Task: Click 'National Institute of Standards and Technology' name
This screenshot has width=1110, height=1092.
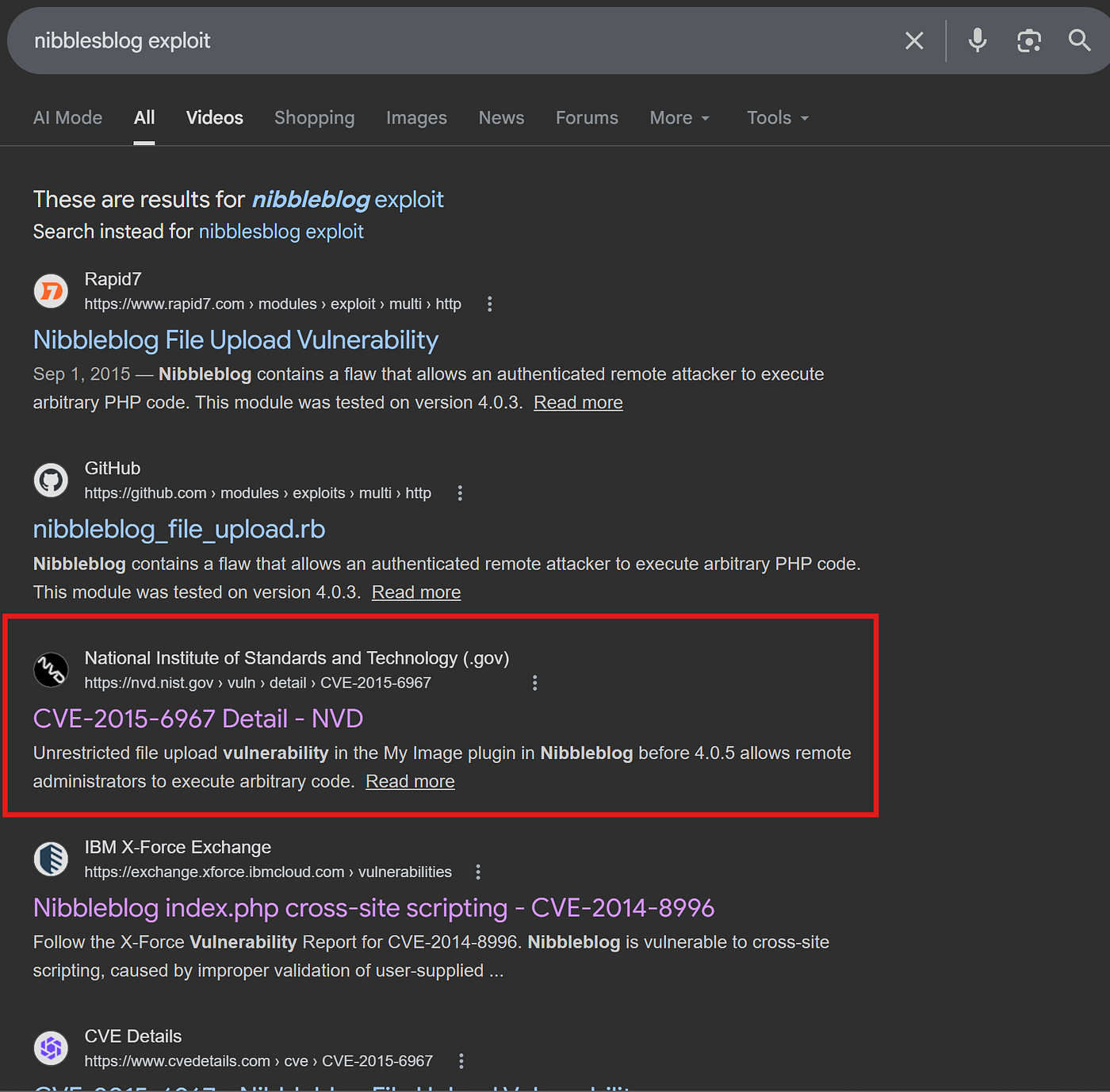Action: pos(297,658)
